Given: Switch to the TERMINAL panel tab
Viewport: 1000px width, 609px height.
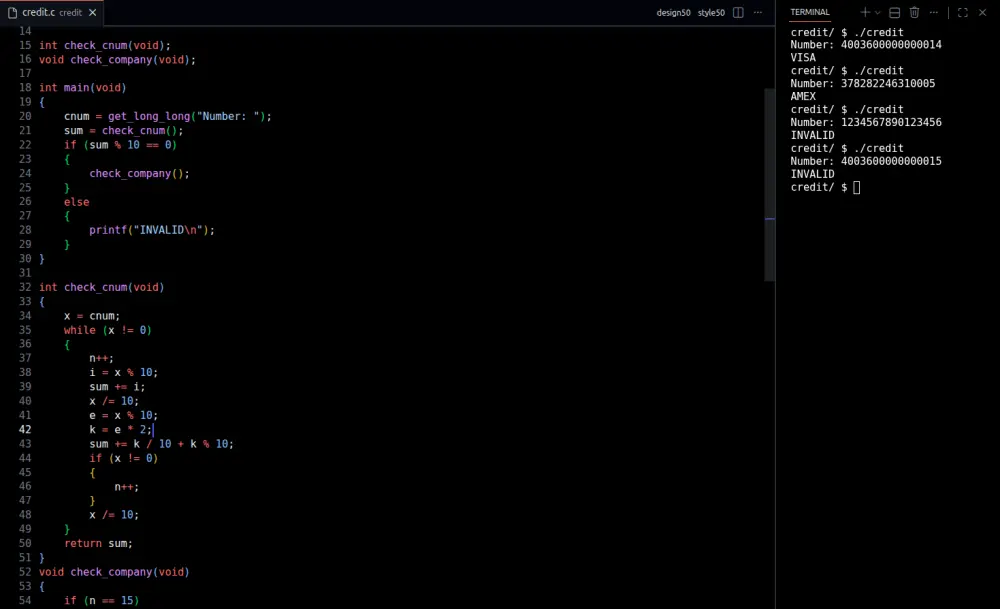Looking at the screenshot, I should 809,12.
